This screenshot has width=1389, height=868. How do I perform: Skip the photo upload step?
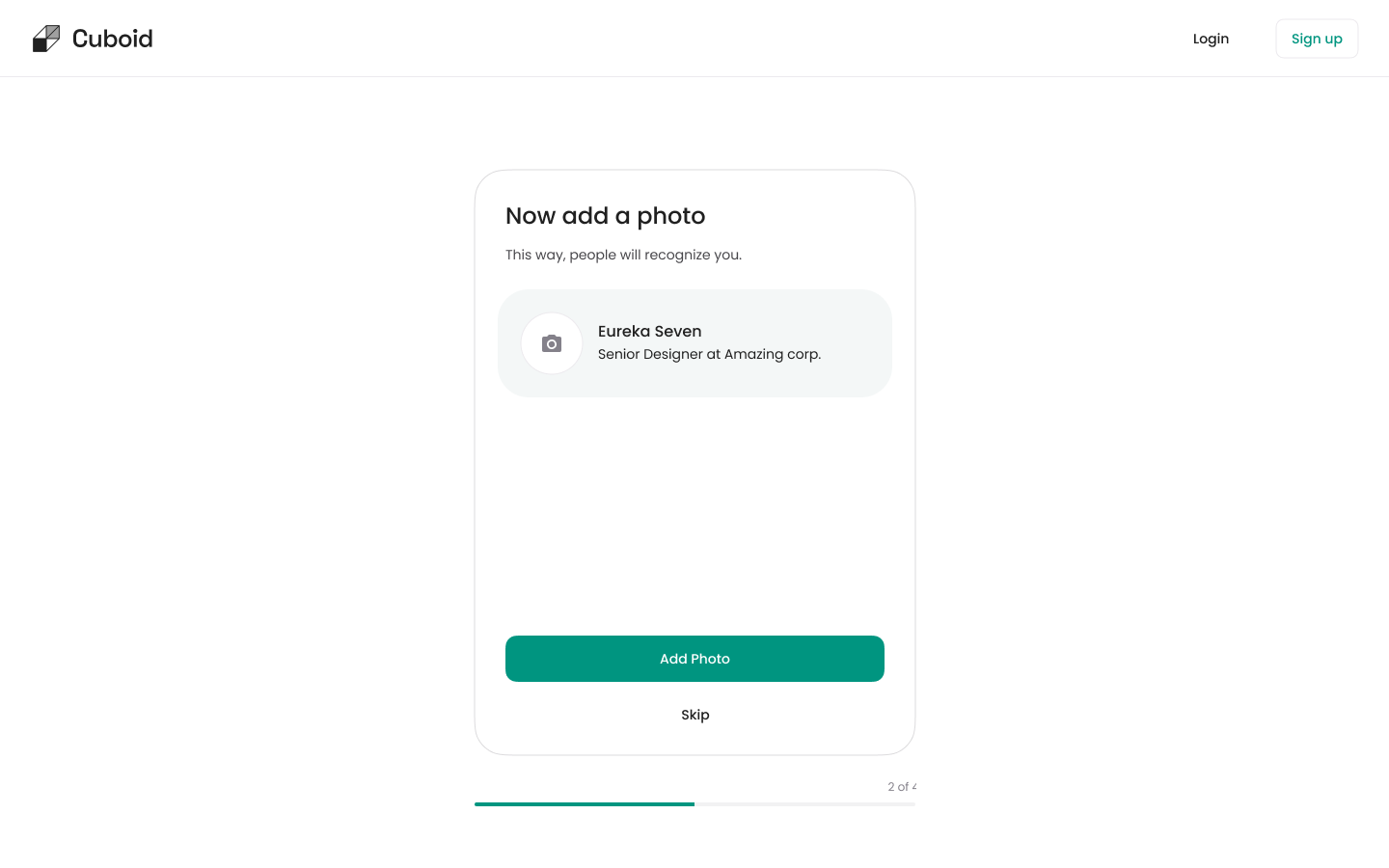click(x=694, y=715)
